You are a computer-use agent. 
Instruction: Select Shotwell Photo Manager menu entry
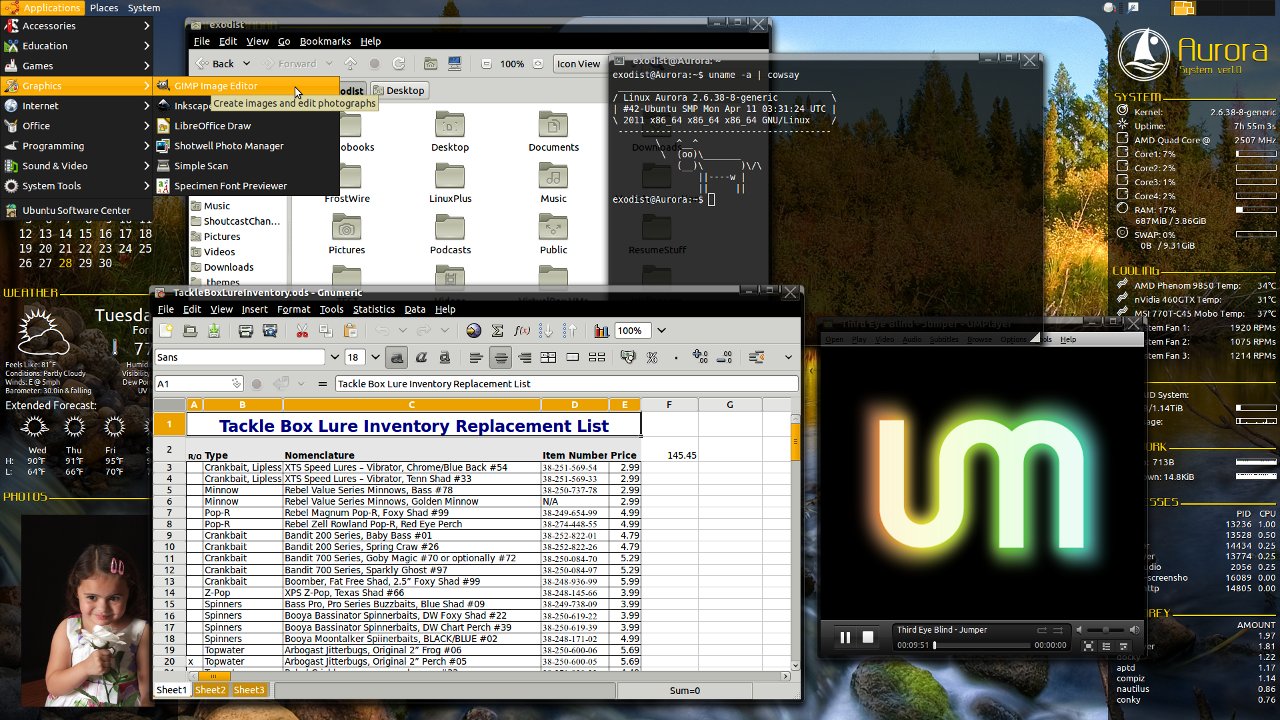coord(246,146)
